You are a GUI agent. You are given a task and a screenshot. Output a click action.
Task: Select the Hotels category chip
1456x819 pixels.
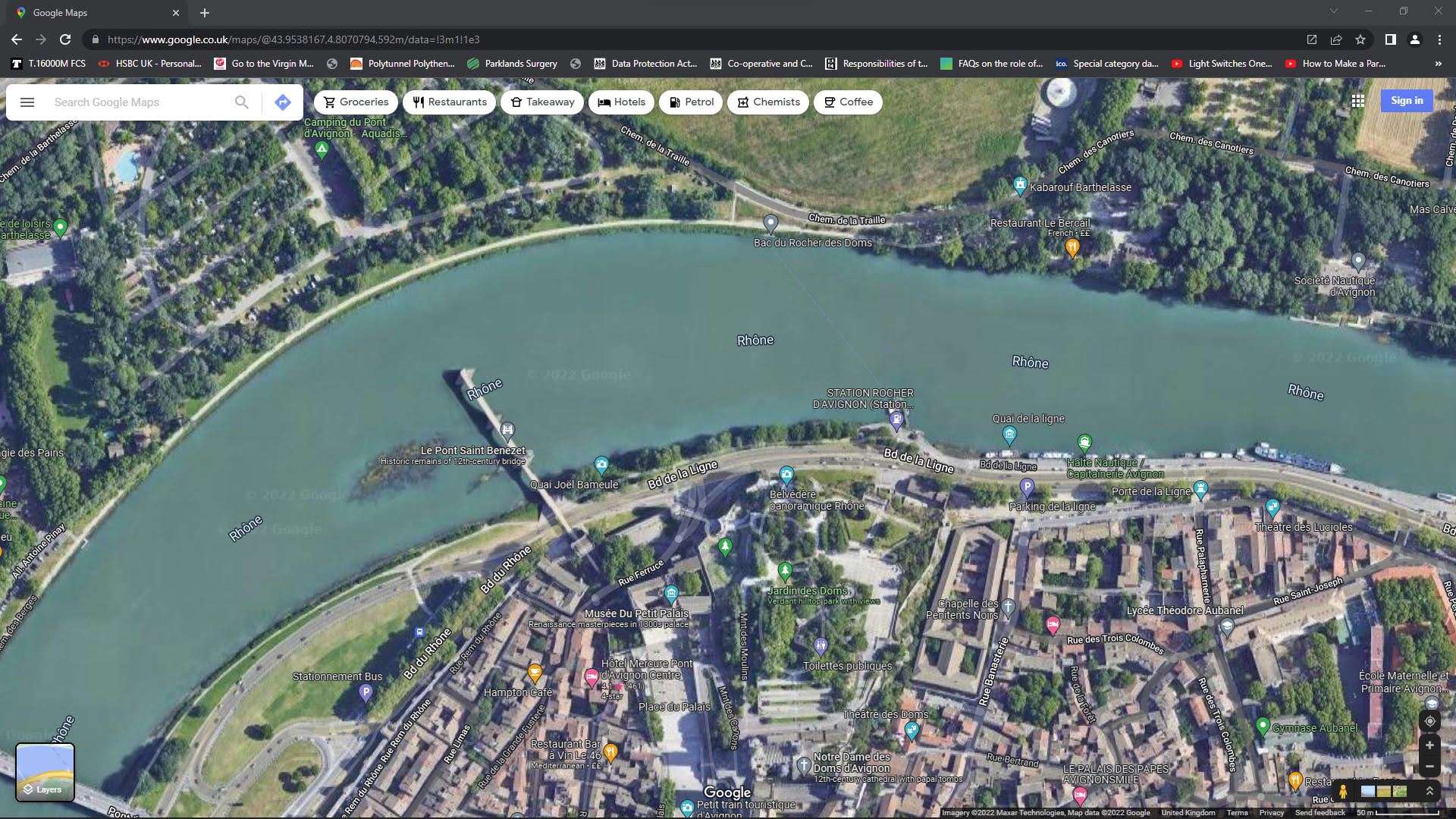pyautogui.click(x=621, y=102)
